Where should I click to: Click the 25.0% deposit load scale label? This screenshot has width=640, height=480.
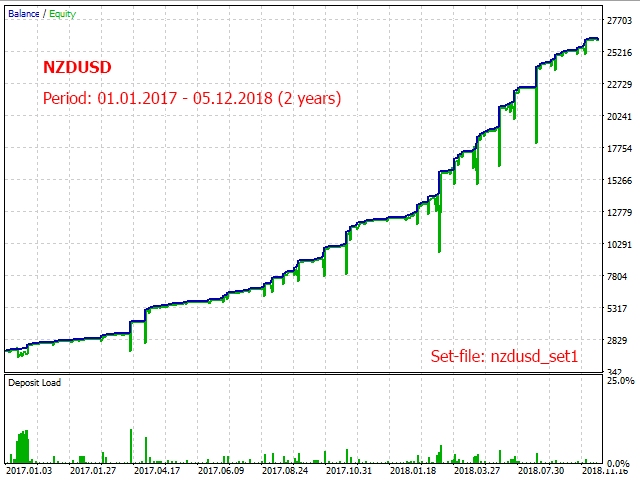[x=620, y=381]
